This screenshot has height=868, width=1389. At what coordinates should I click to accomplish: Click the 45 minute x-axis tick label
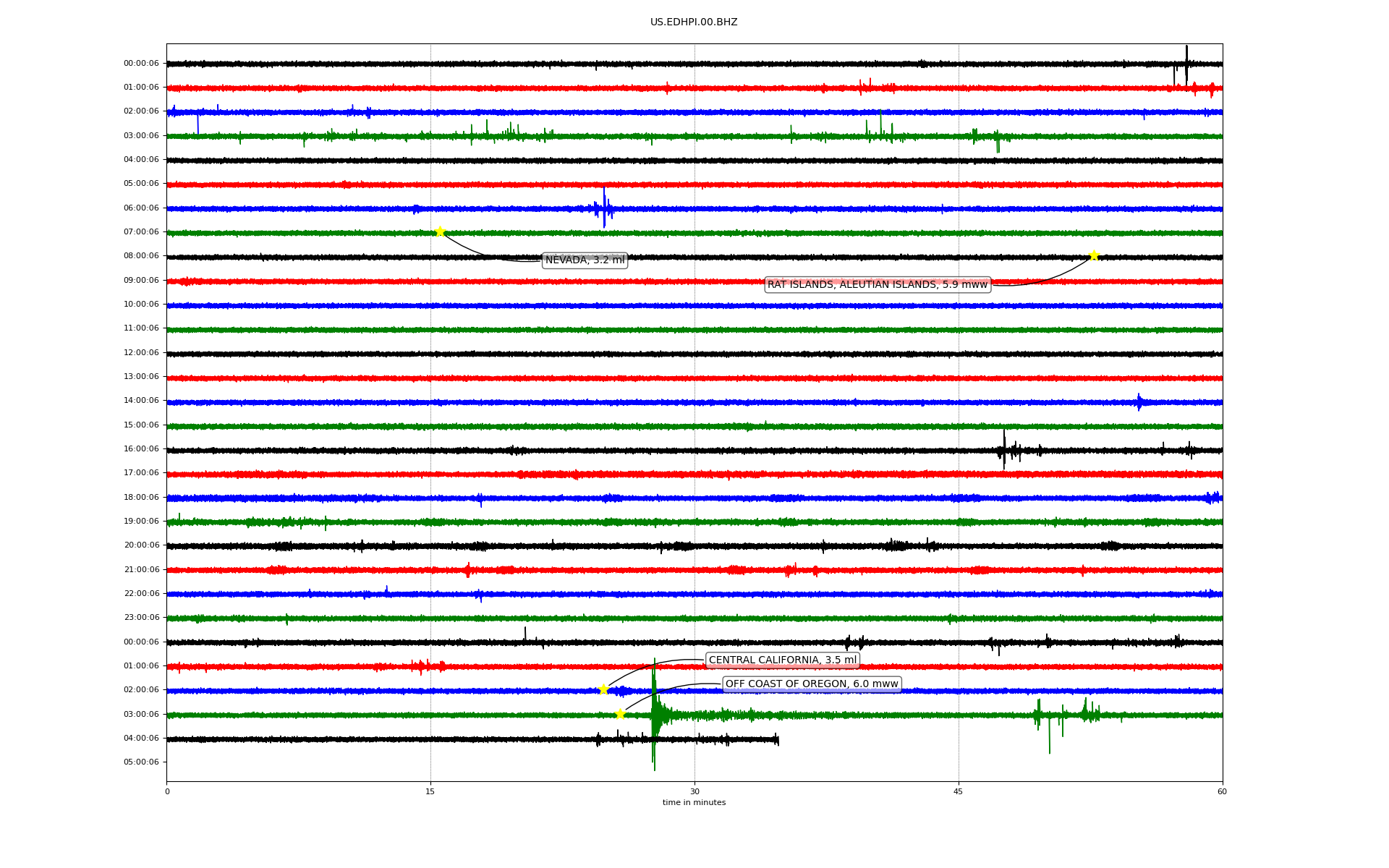pyautogui.click(x=958, y=791)
